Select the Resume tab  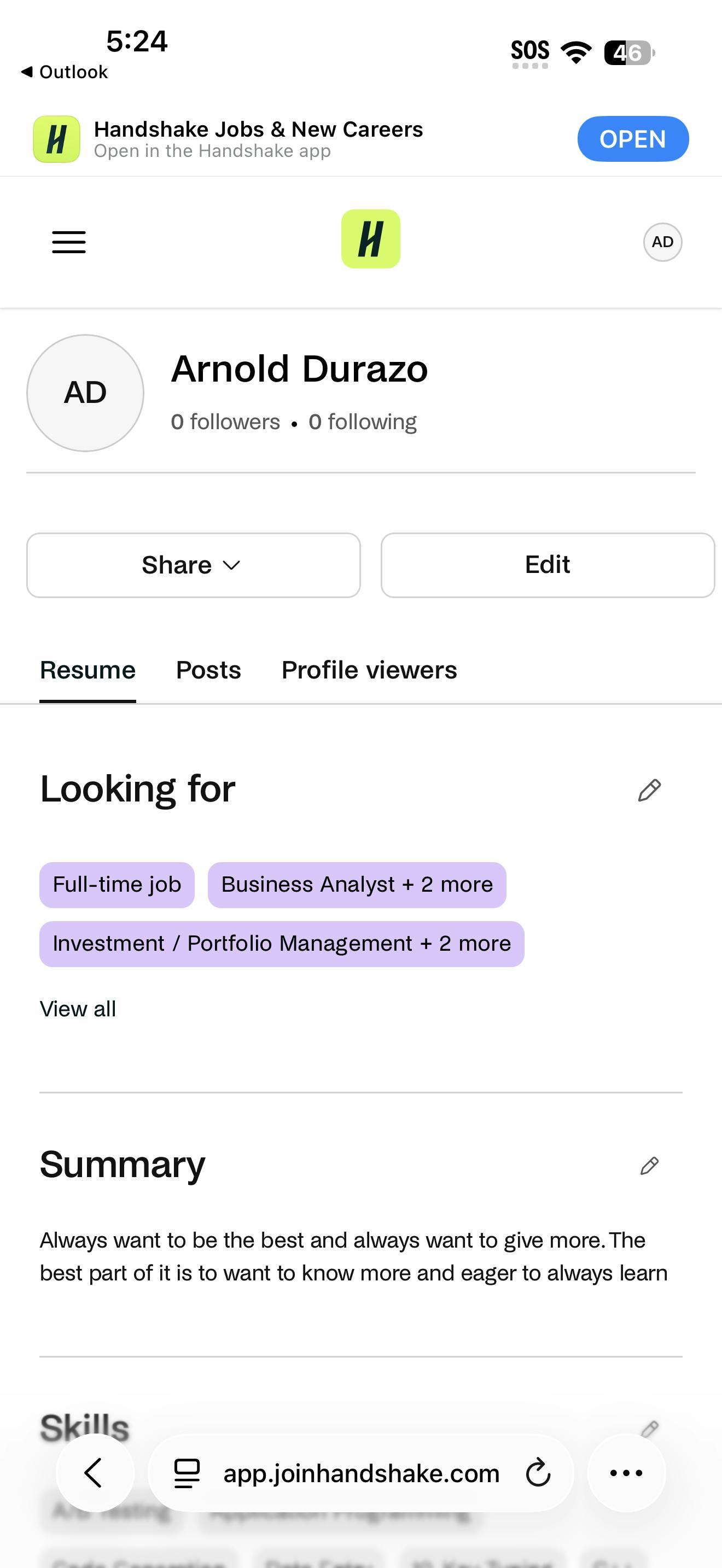click(88, 670)
